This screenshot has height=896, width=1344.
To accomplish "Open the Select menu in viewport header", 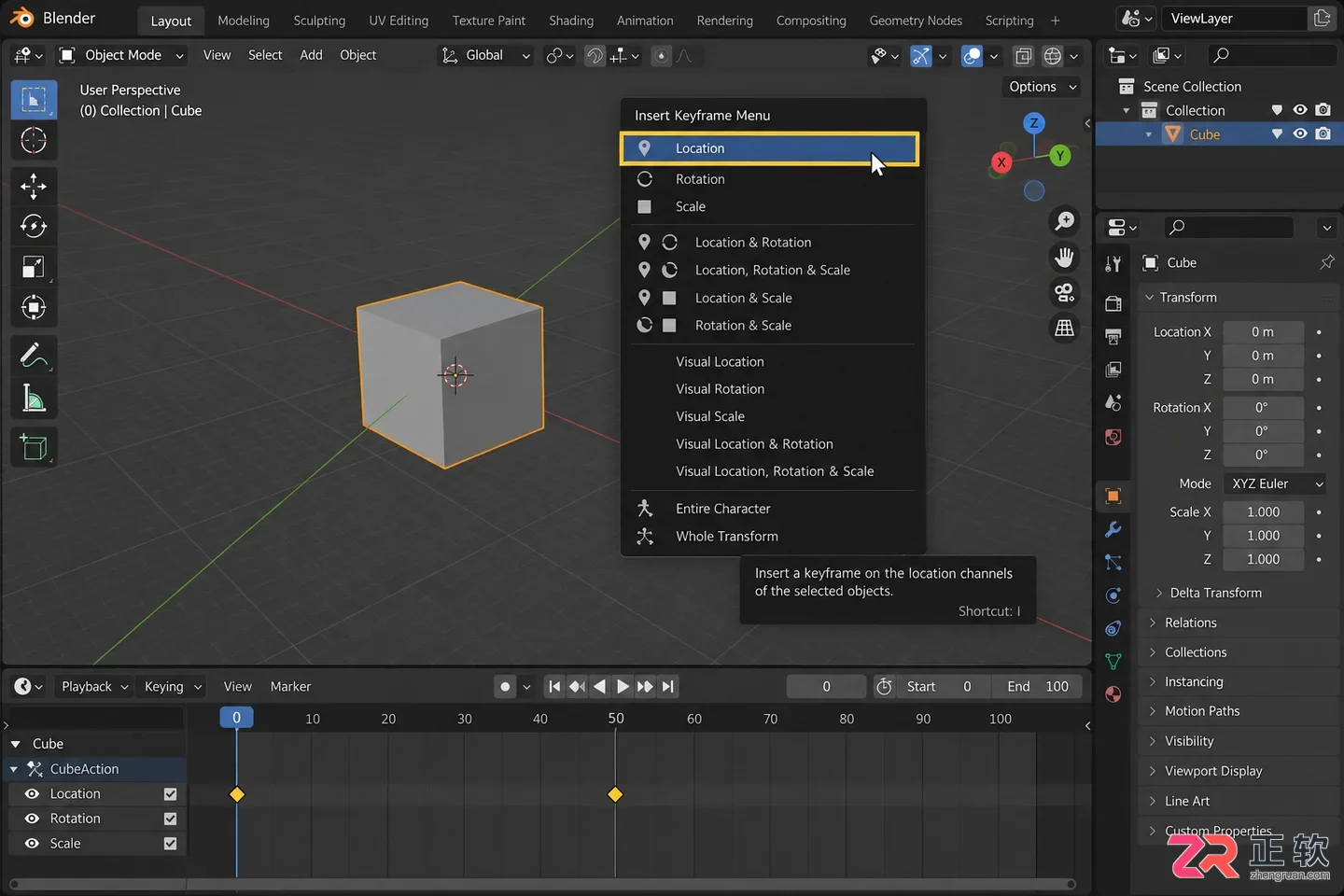I will pos(265,55).
